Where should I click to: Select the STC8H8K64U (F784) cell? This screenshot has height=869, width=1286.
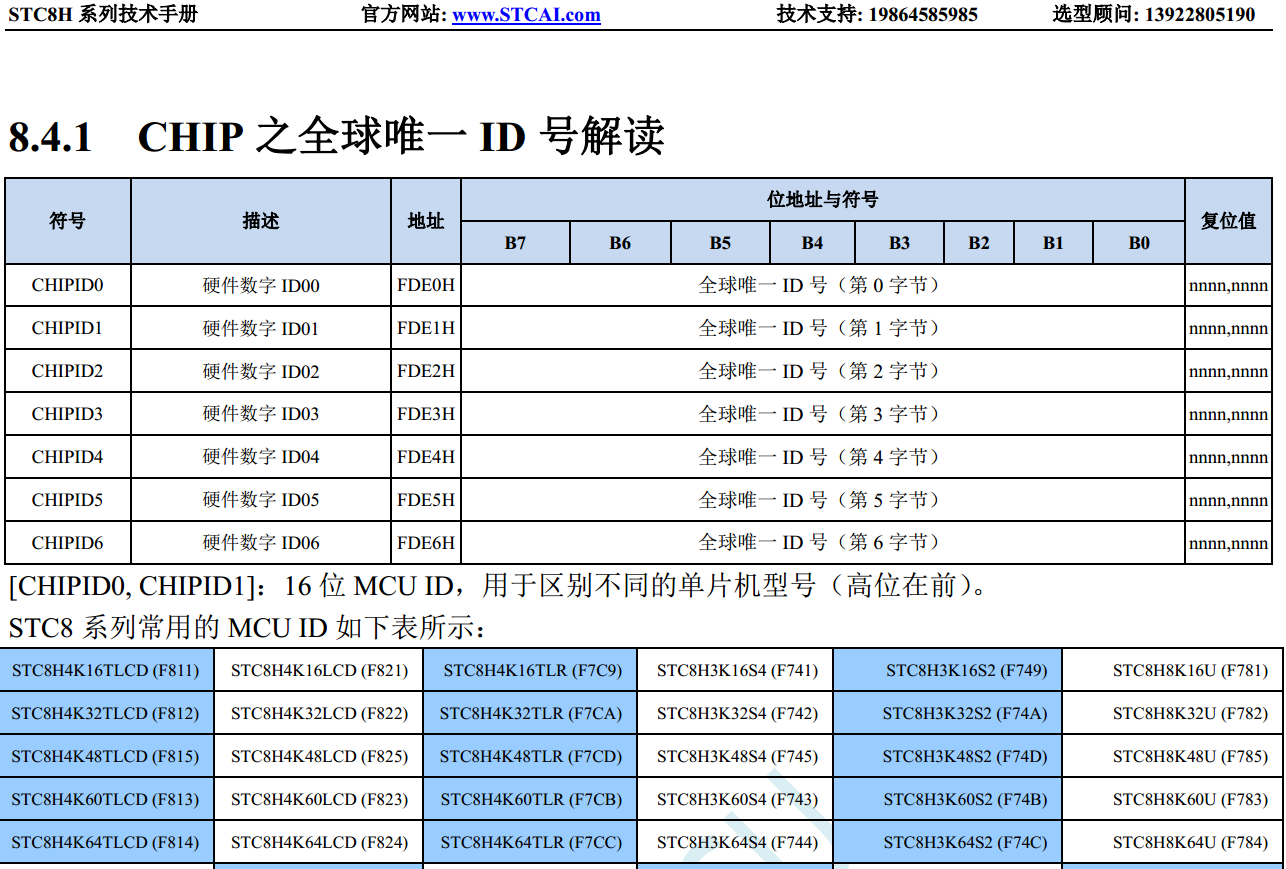click(x=1172, y=842)
